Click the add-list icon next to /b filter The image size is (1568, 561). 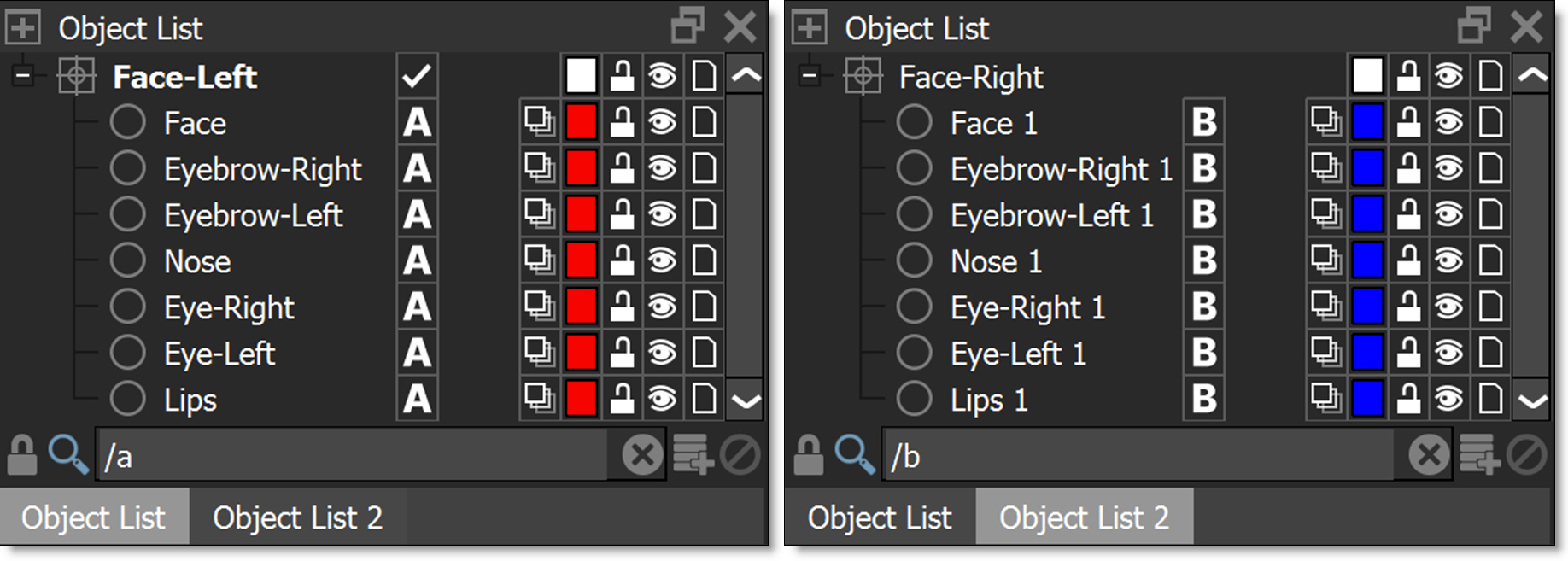coord(1479,454)
